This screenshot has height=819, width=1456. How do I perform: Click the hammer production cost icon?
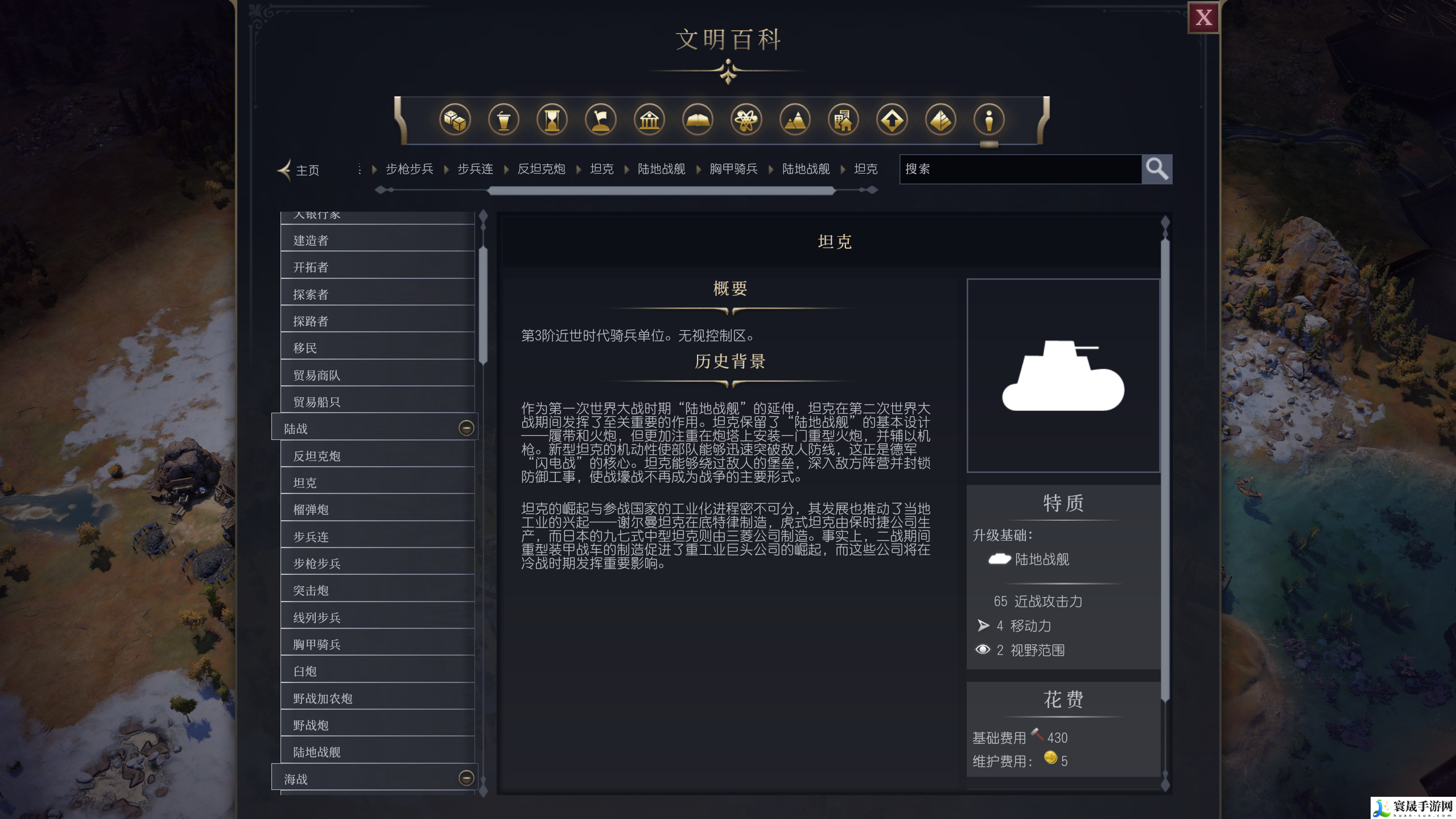1037,735
